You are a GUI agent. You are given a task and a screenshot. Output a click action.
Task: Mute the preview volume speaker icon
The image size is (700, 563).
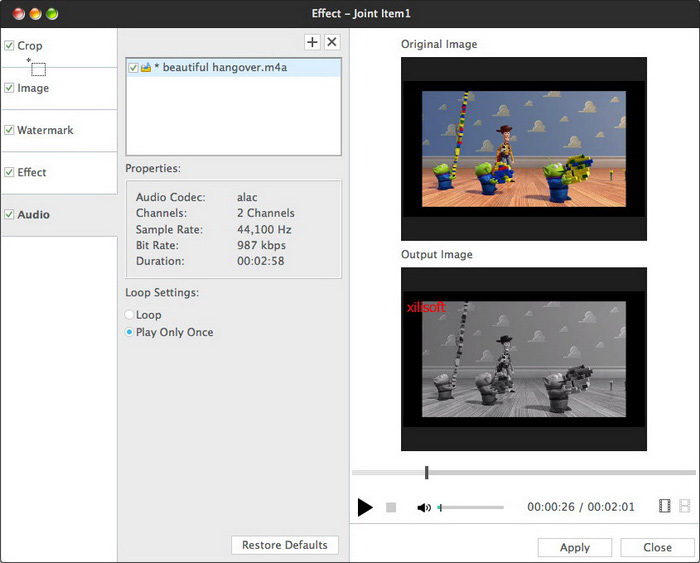[424, 508]
